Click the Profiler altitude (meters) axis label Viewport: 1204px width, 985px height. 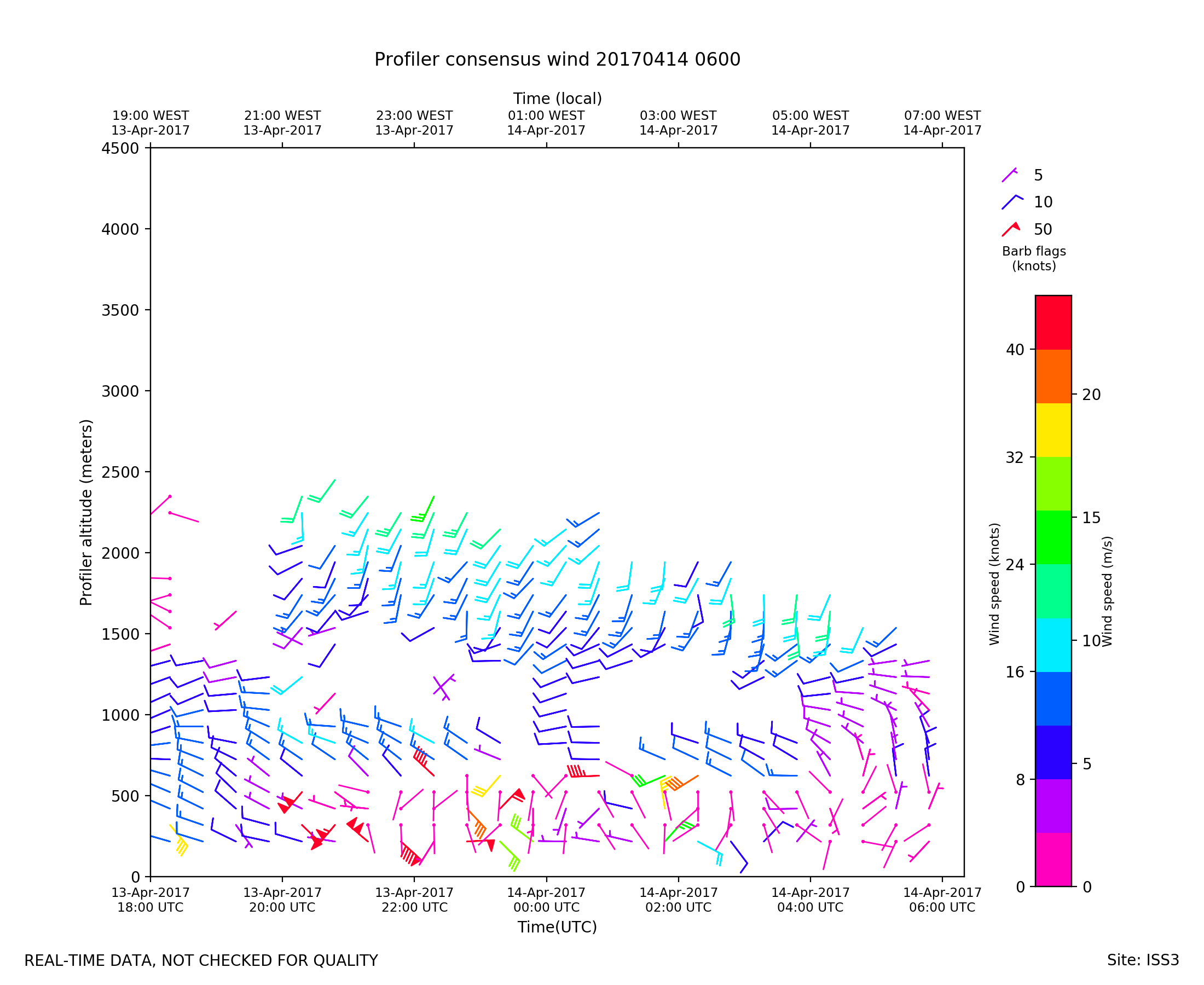tap(86, 512)
